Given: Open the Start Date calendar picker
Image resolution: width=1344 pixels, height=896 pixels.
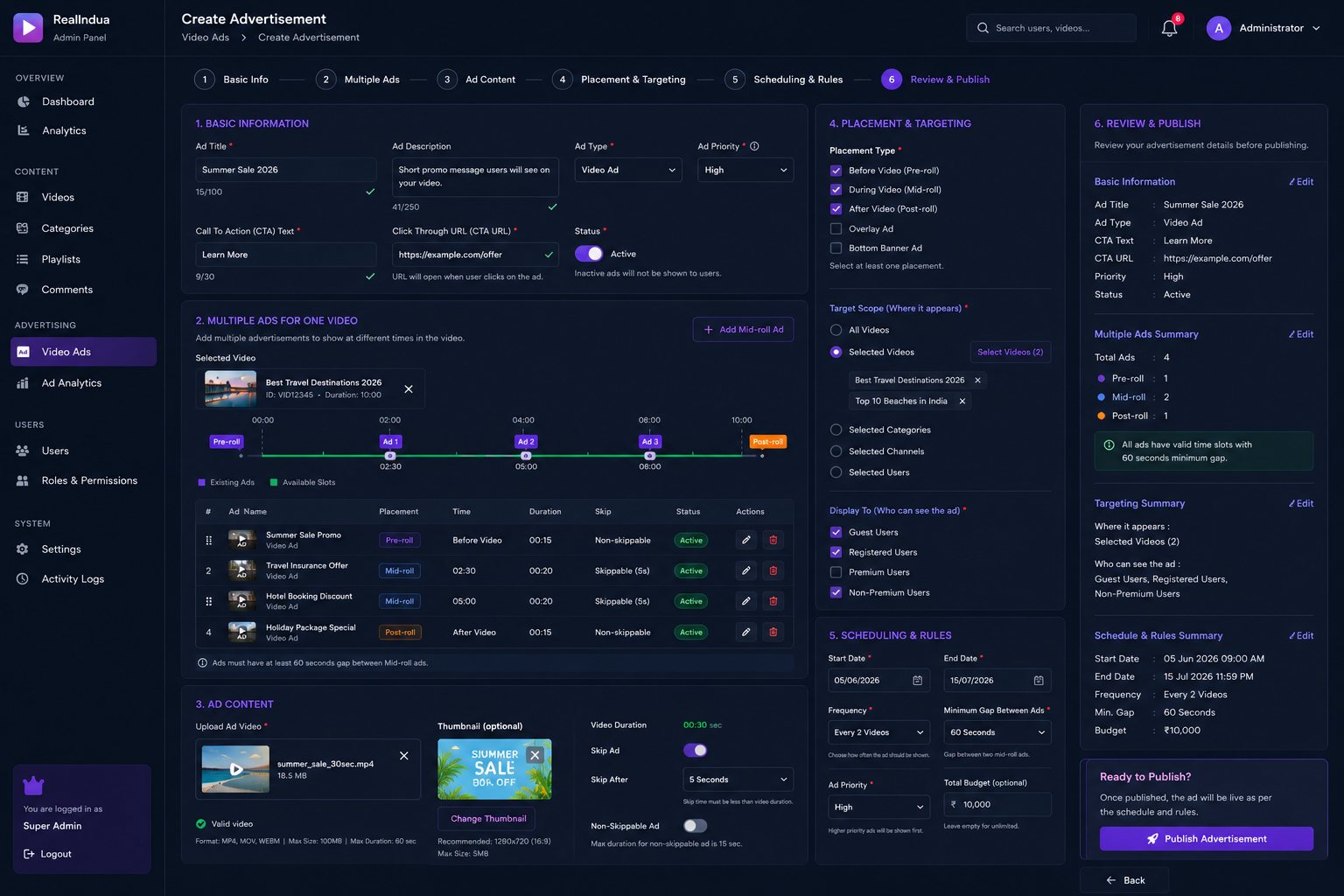Looking at the screenshot, I should coord(917,680).
